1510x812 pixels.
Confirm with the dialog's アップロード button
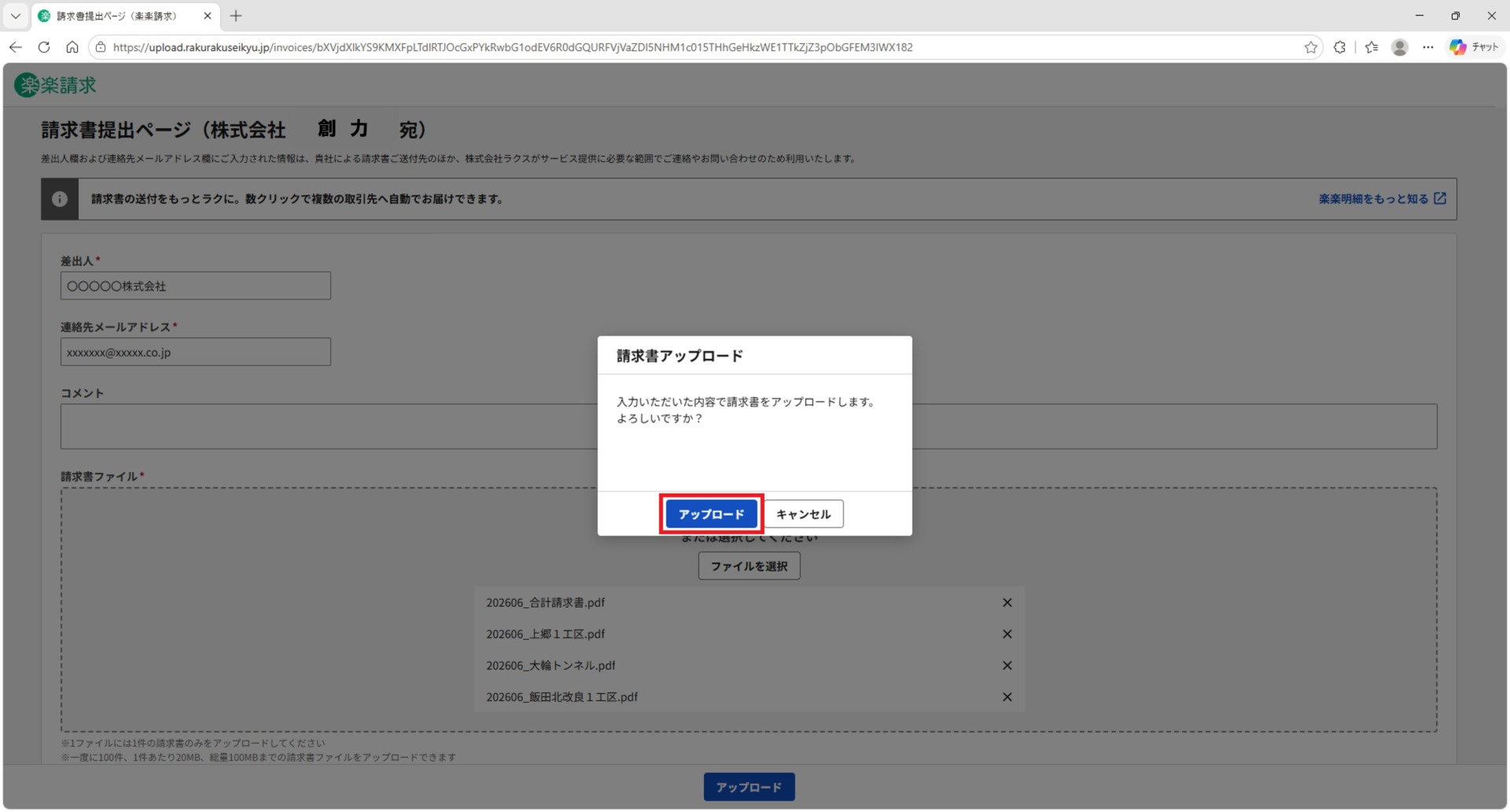[711, 514]
